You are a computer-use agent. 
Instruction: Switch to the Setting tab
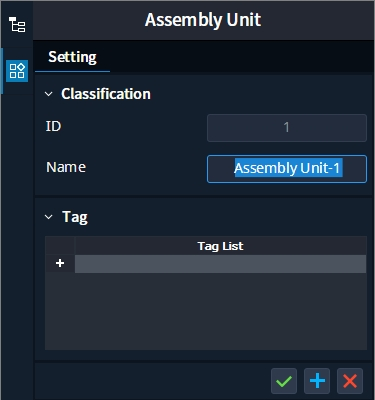coord(72,57)
